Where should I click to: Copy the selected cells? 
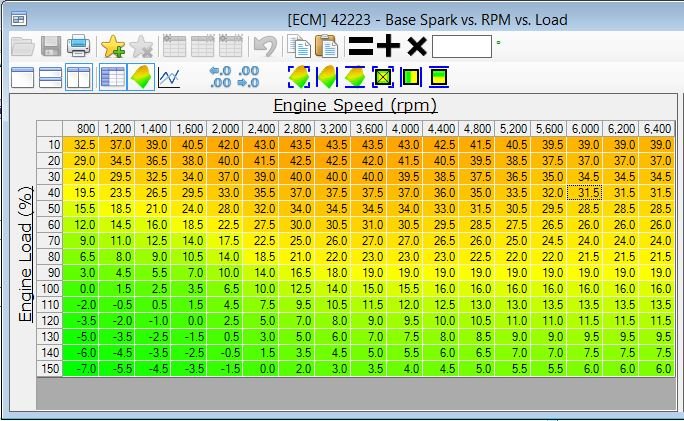[x=299, y=46]
